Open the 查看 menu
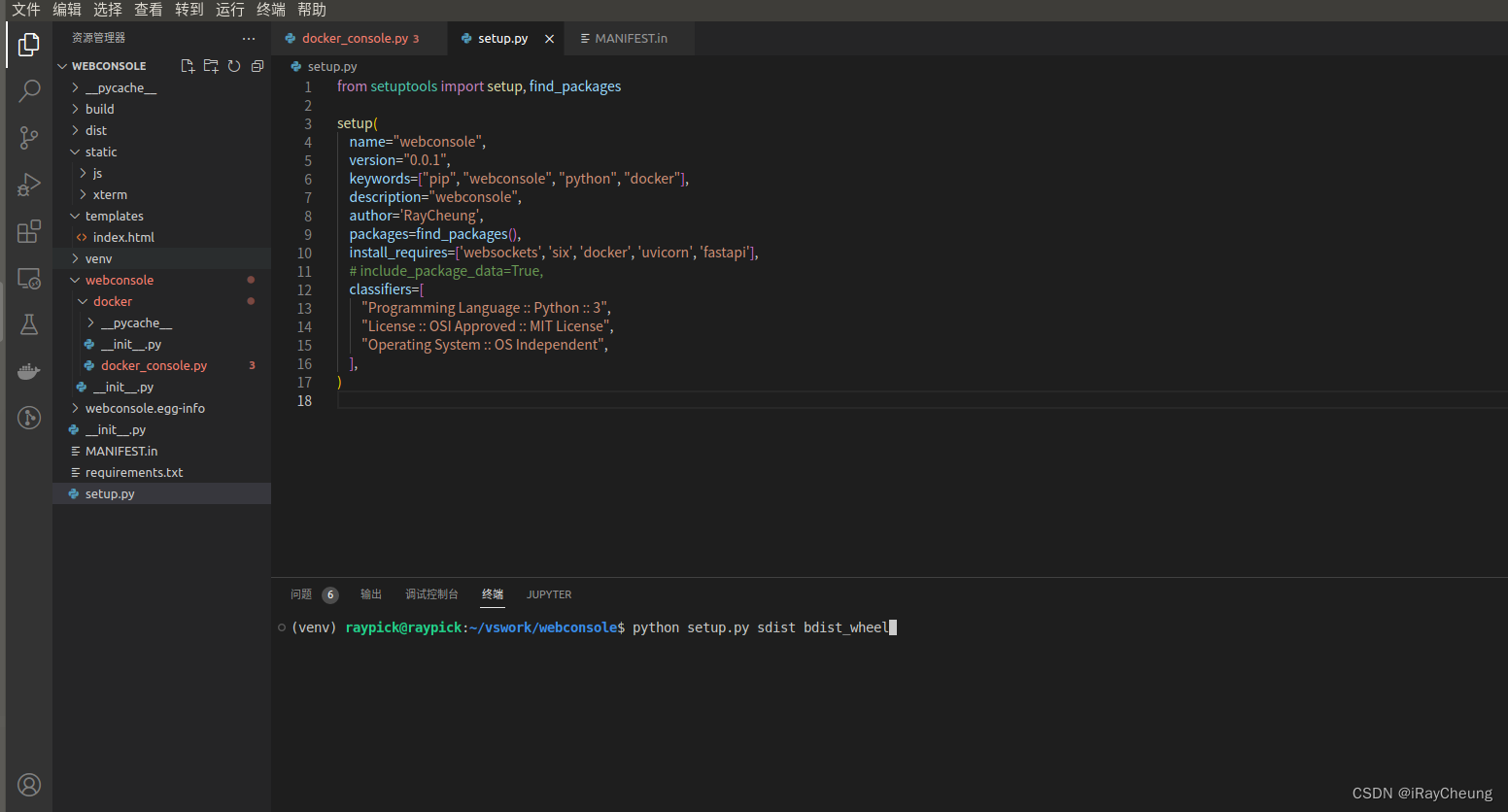This screenshot has width=1508, height=812. pos(149,10)
